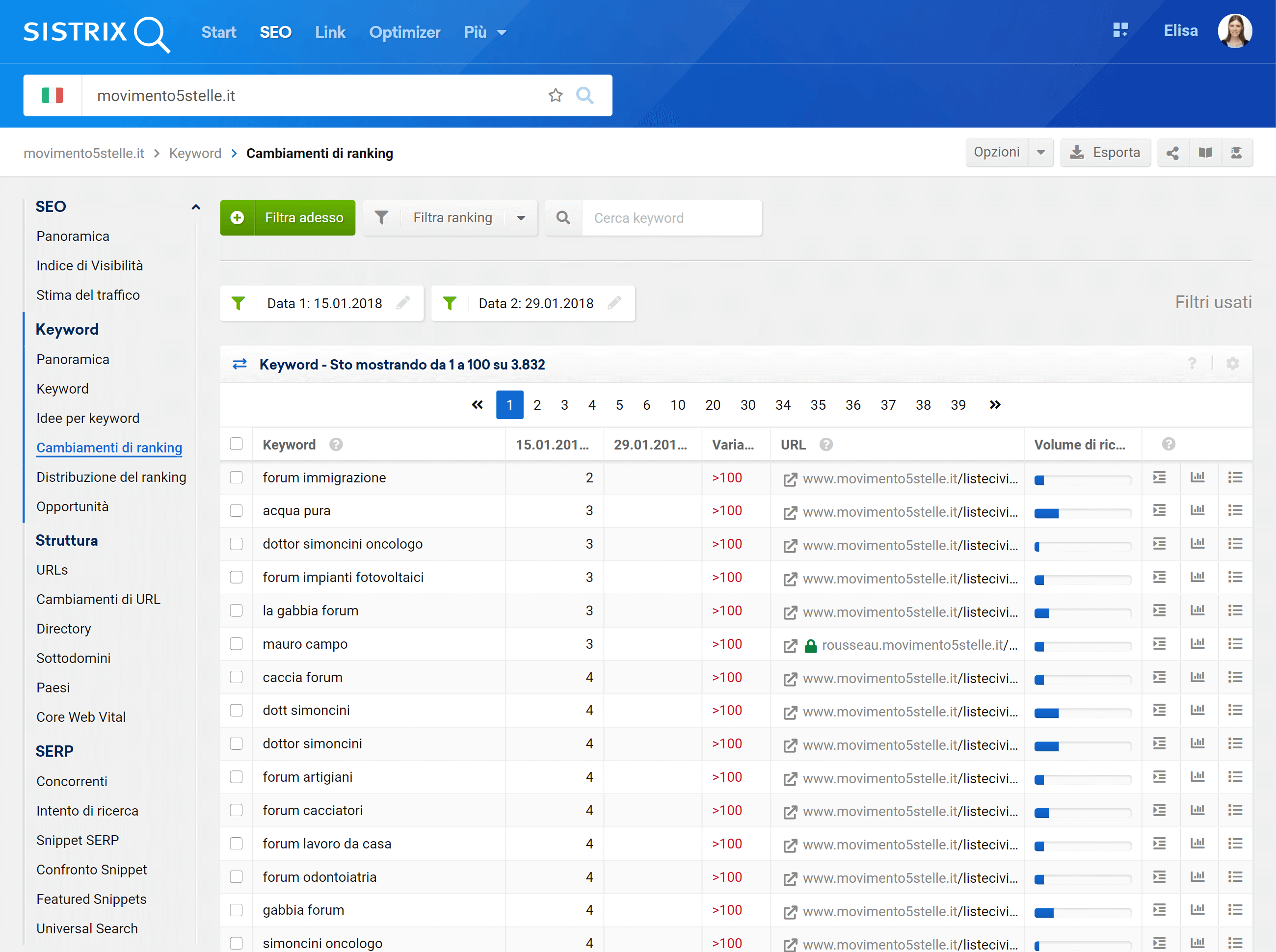Edit Data 1 filter with pencil icon
This screenshot has width=1276, height=952.
[x=403, y=303]
